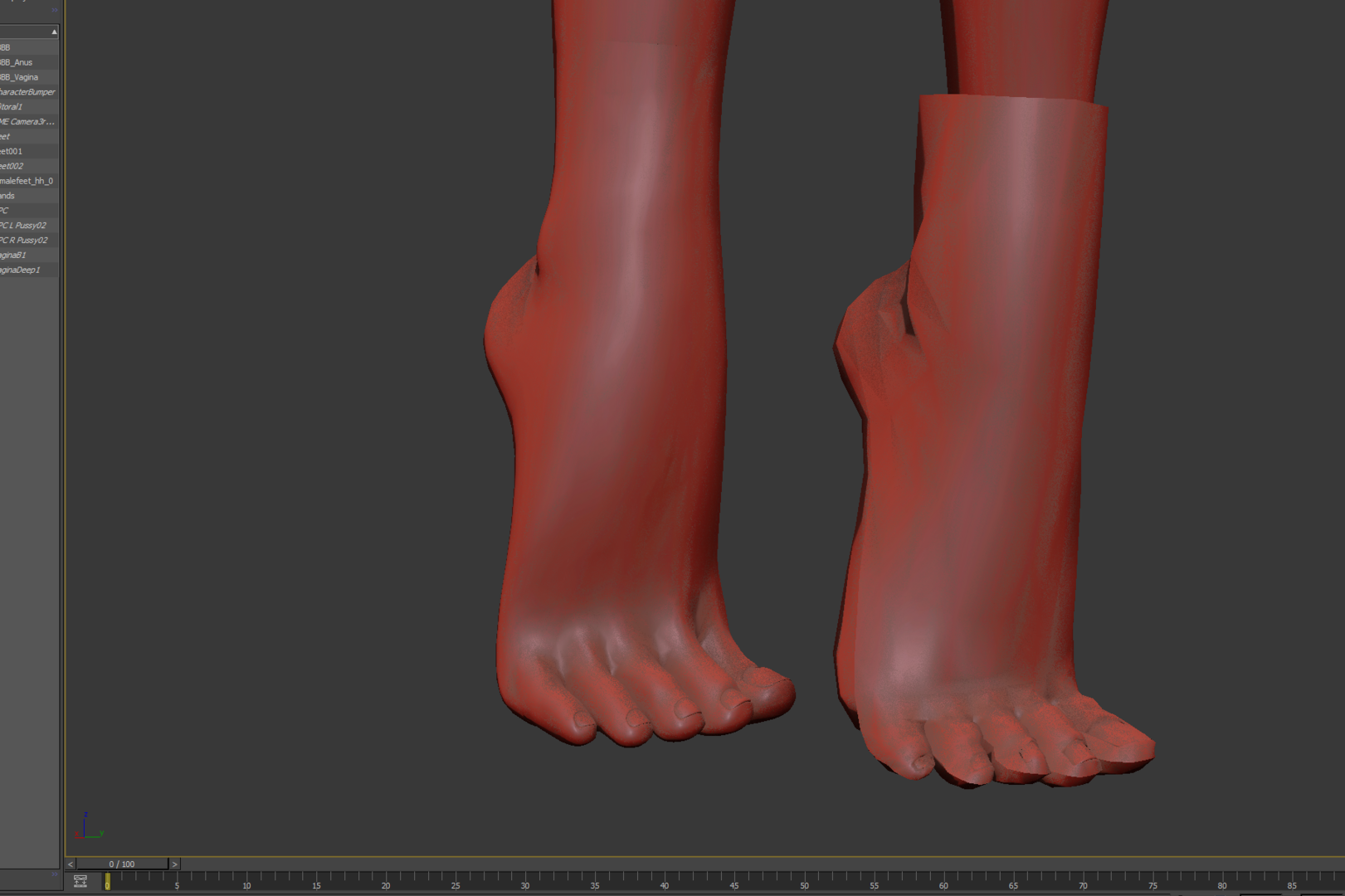Jump to frame 10 on the timeline
The image size is (1345, 896).
click(246, 885)
